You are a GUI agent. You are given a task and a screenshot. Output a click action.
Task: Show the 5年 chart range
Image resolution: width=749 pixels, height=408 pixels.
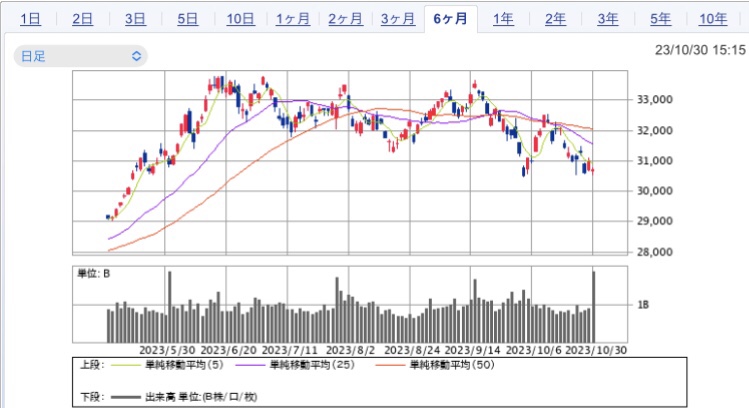pyautogui.click(x=661, y=19)
